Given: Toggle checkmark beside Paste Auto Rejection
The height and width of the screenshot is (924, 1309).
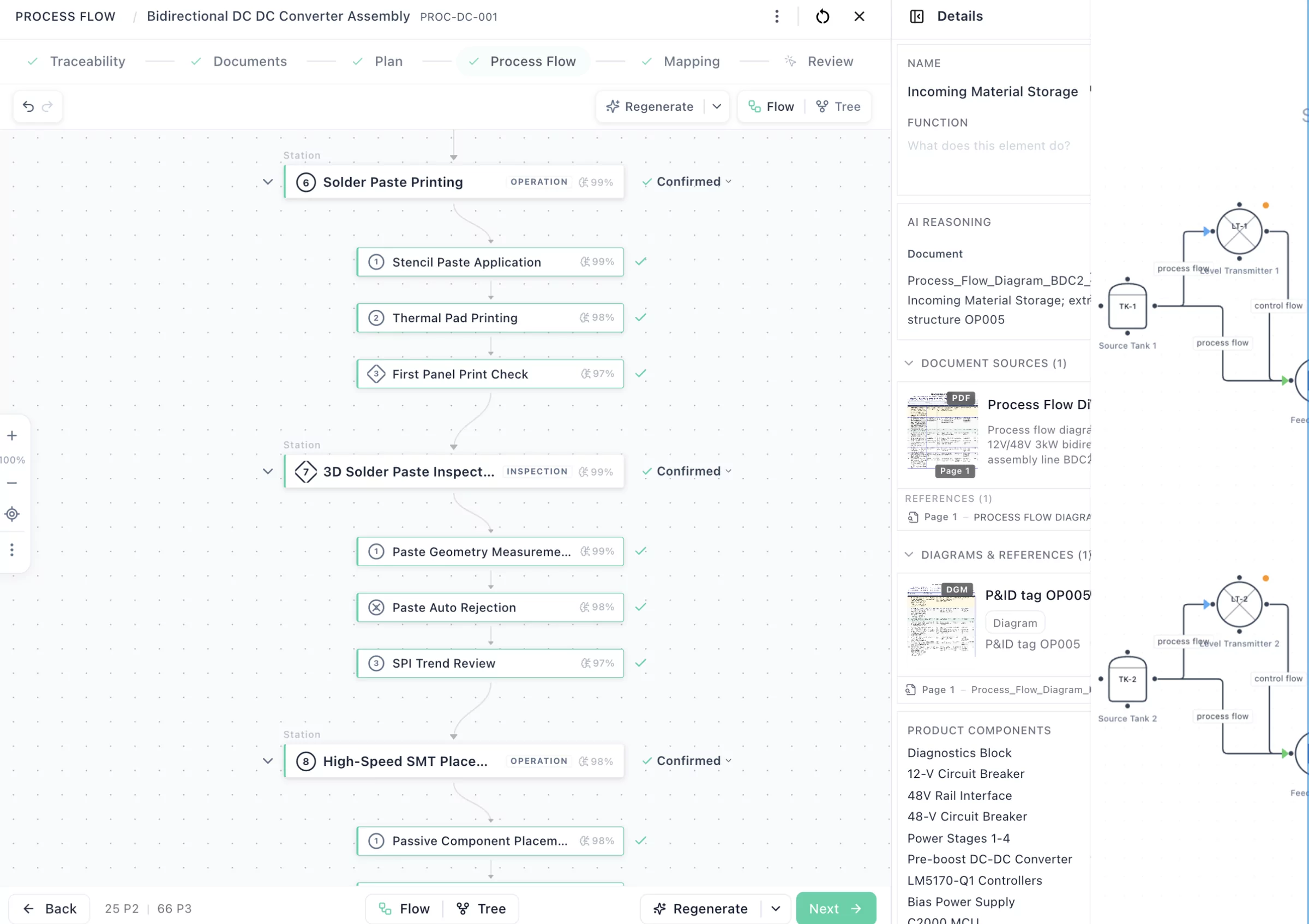Looking at the screenshot, I should [x=641, y=607].
